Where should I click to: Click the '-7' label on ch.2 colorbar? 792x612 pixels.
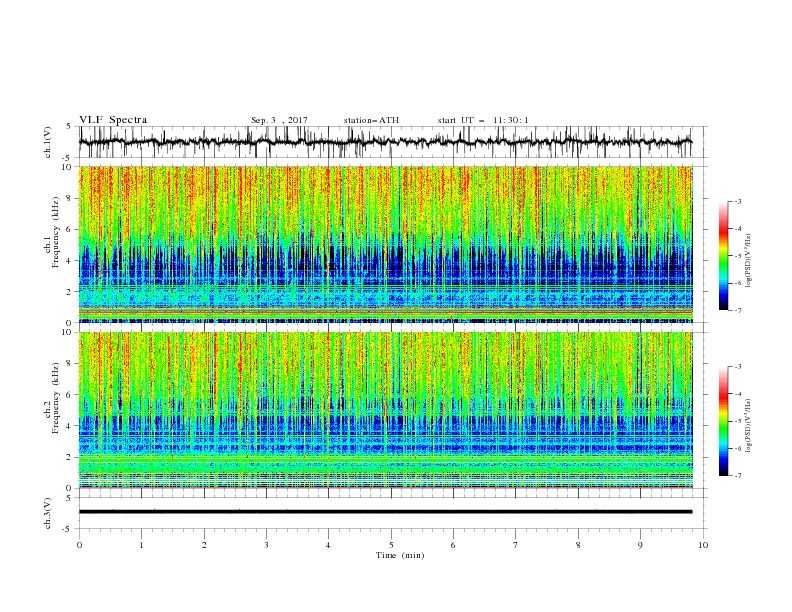click(738, 475)
